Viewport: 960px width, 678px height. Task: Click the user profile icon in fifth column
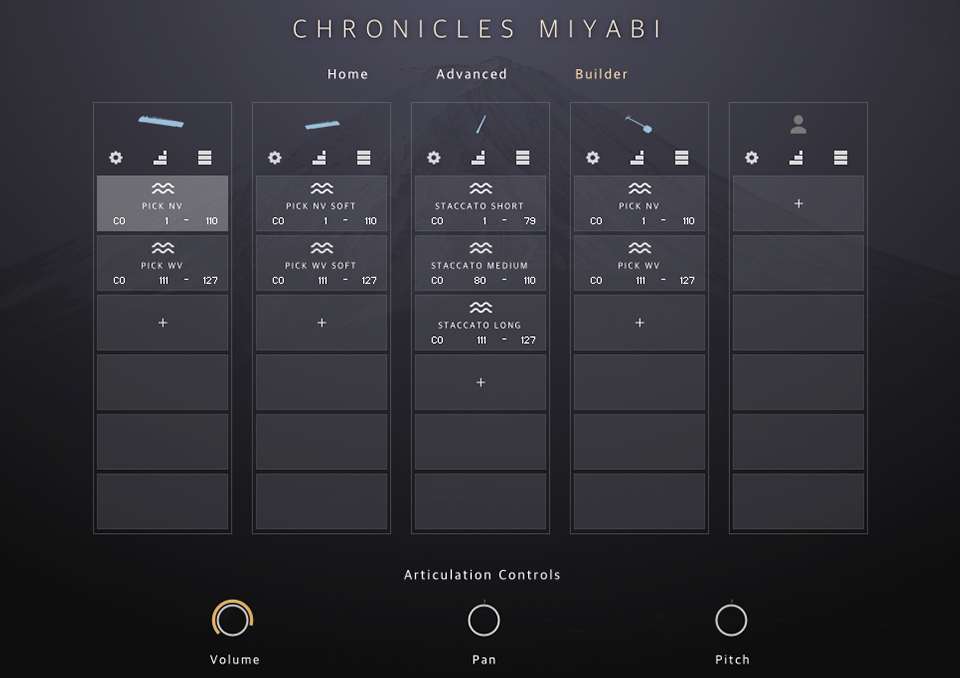[798, 125]
